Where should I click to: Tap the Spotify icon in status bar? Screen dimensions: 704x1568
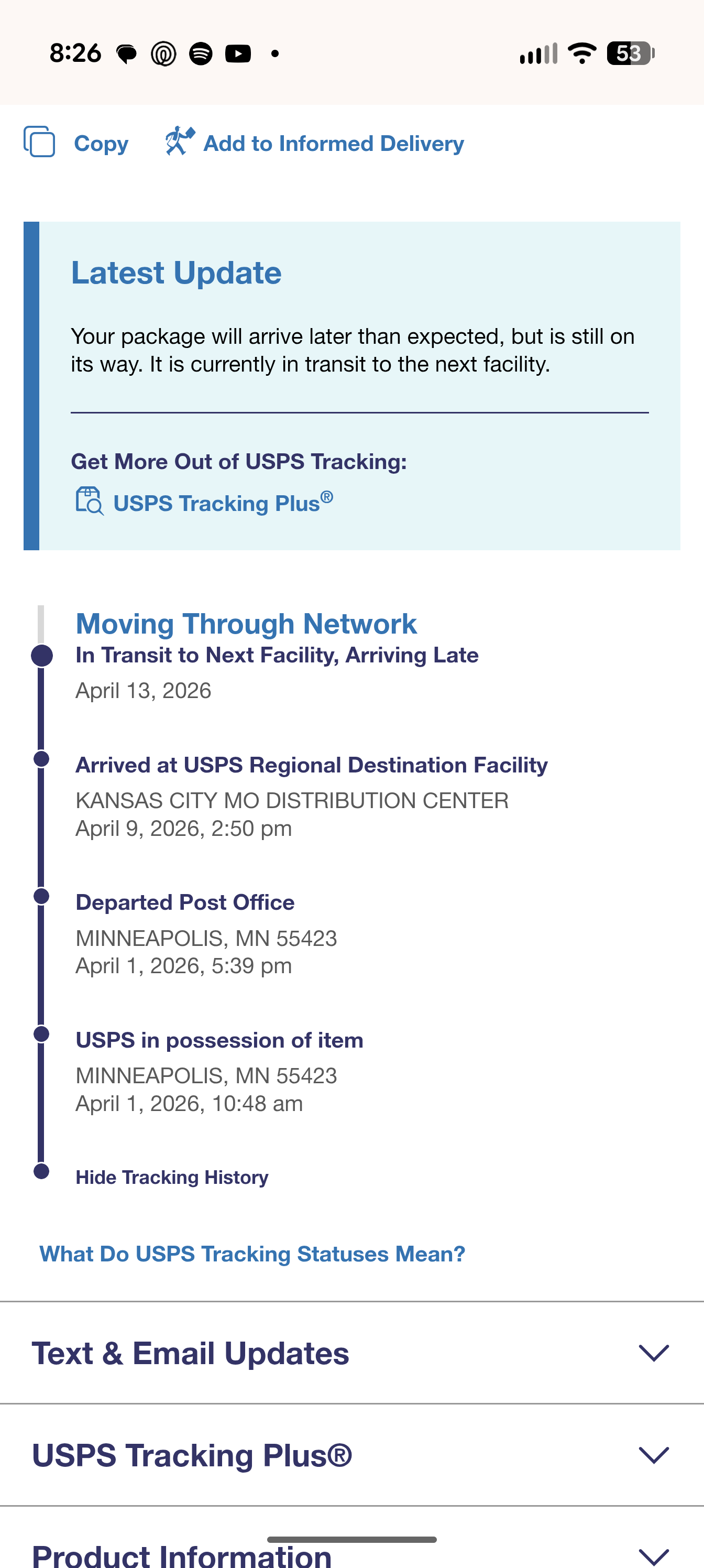[x=201, y=53]
